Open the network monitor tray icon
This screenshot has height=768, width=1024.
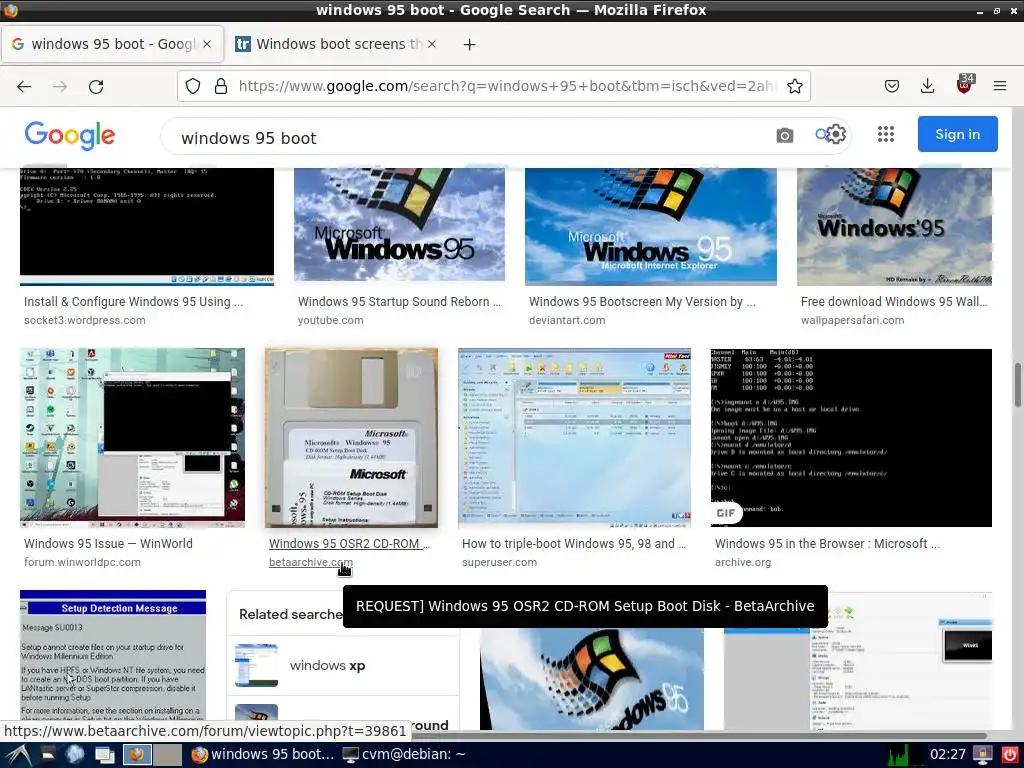(983, 754)
